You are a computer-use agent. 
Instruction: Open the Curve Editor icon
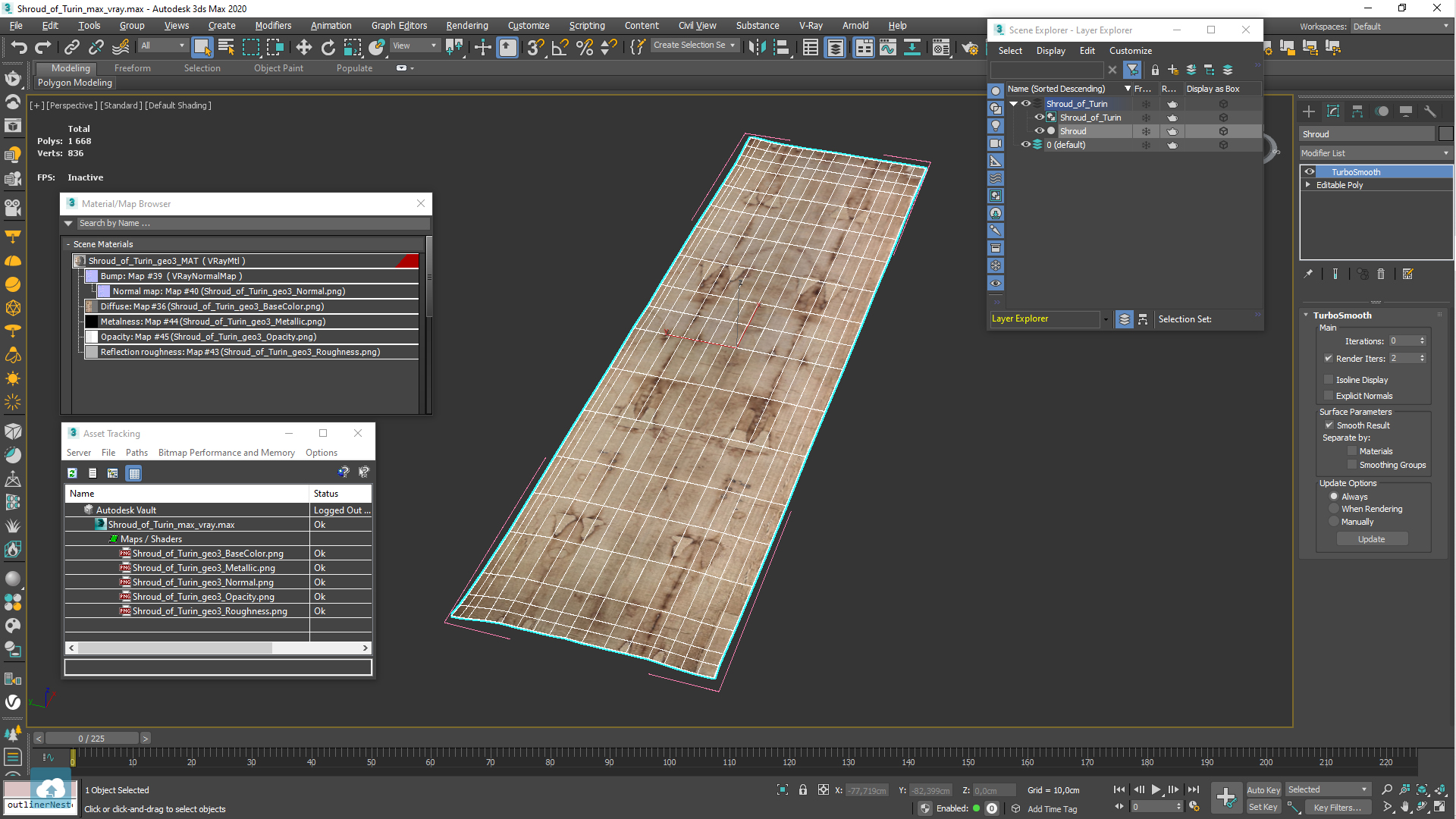888,47
